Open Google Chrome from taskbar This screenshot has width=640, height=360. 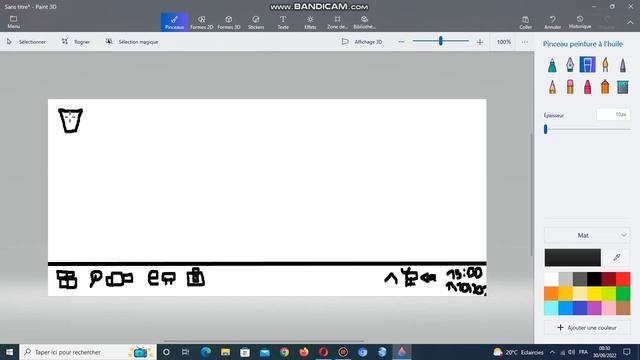point(284,352)
